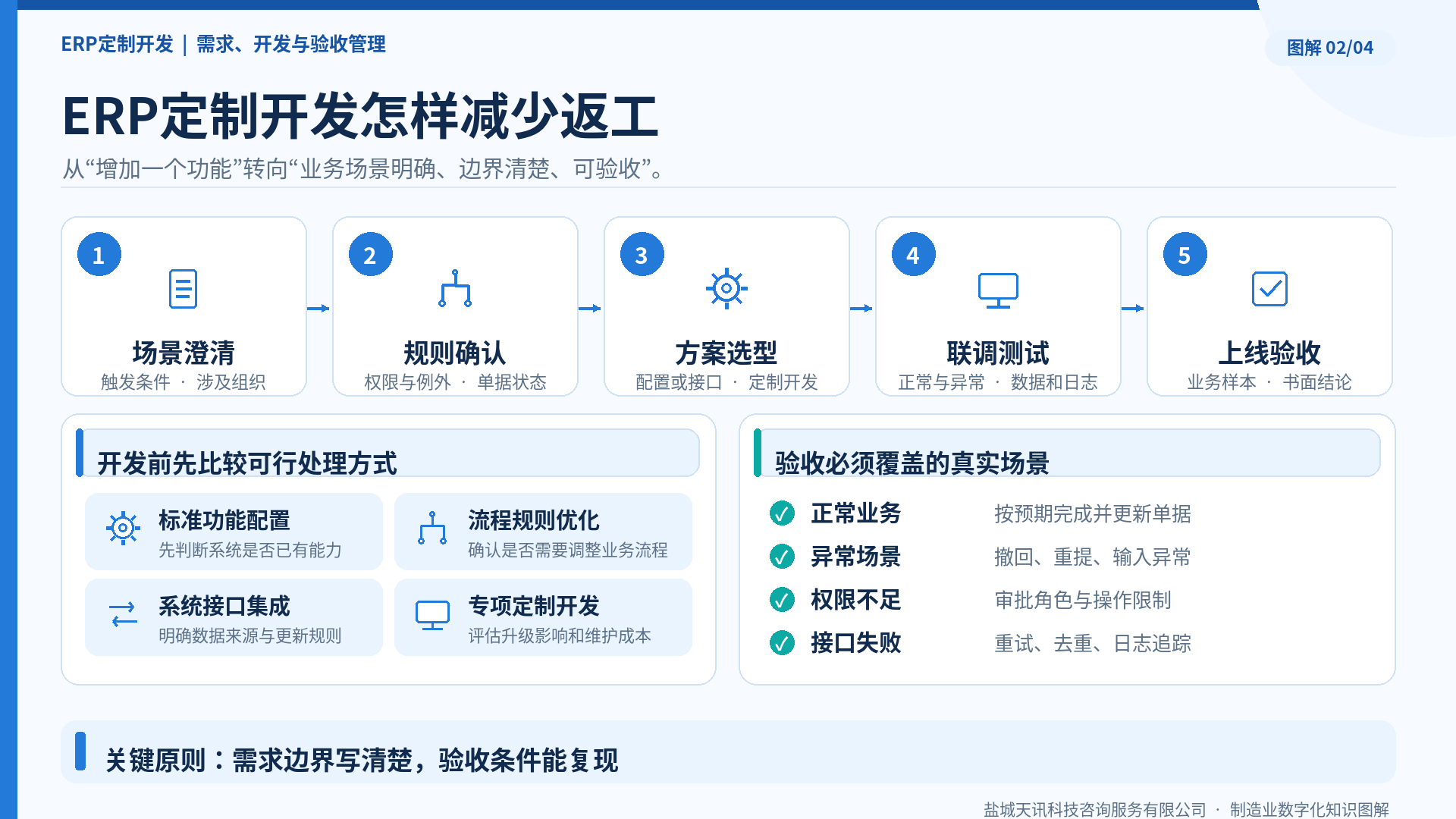Click the 正常业务 label

coord(856,513)
